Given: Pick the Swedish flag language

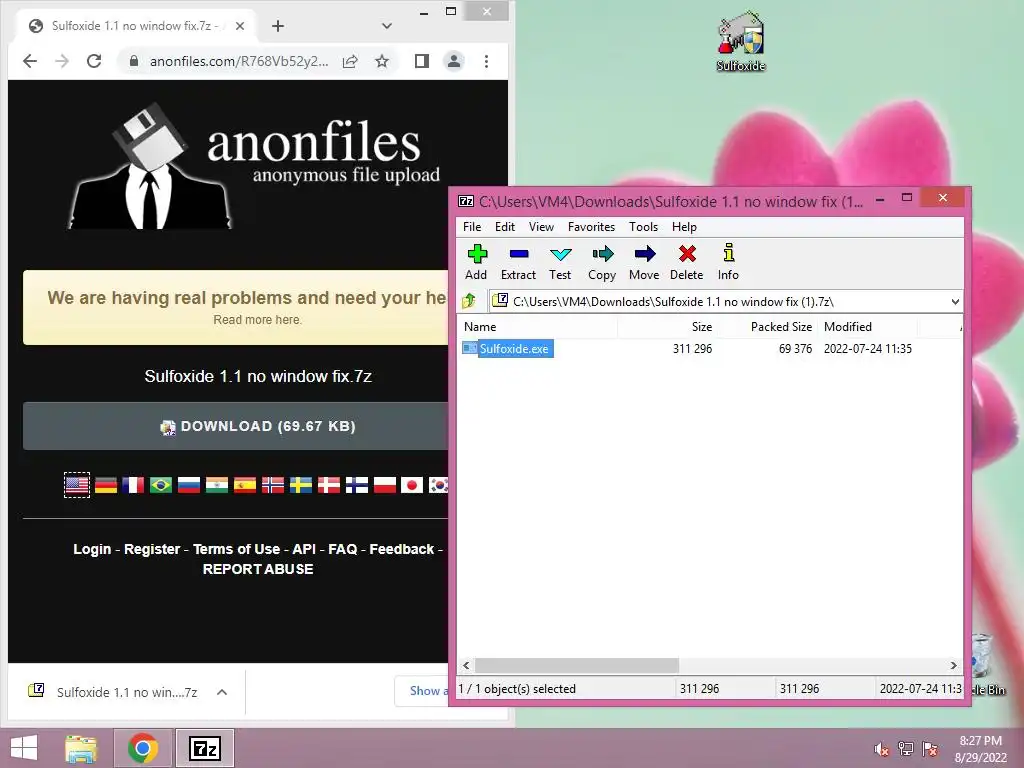Looking at the screenshot, I should pyautogui.click(x=300, y=485).
